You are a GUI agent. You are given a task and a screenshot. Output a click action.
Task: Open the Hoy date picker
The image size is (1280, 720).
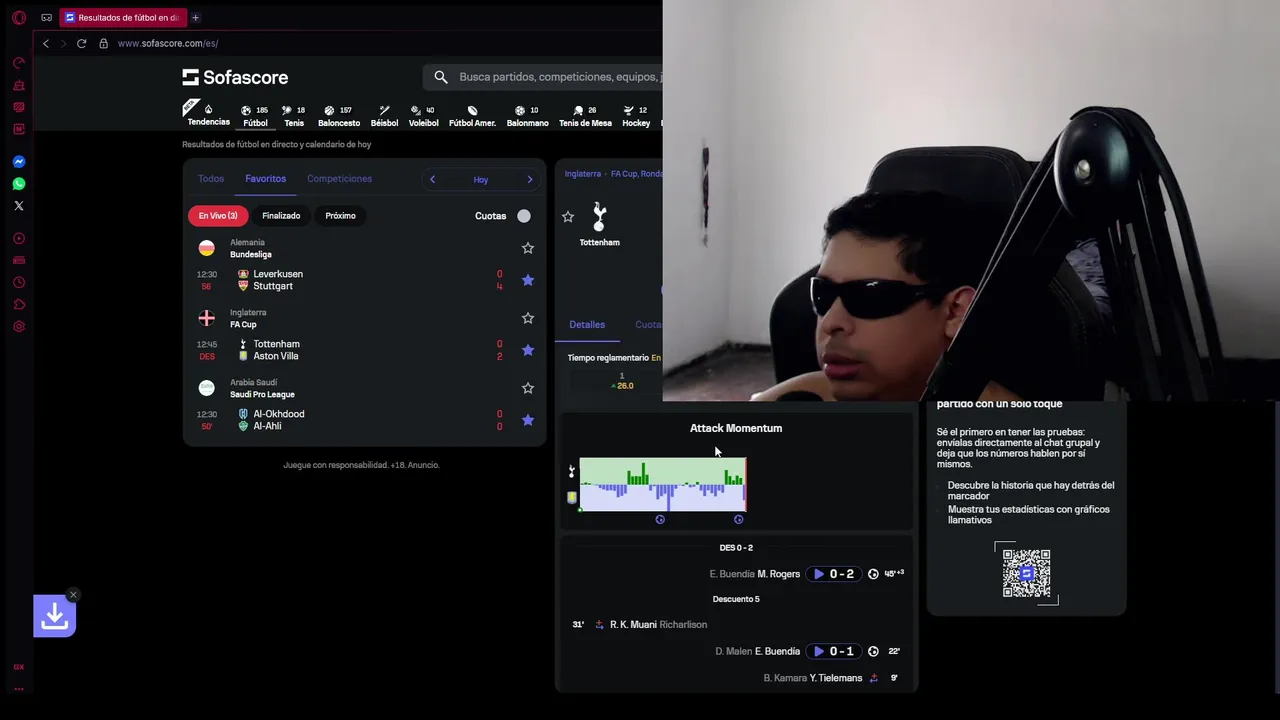pos(481,180)
